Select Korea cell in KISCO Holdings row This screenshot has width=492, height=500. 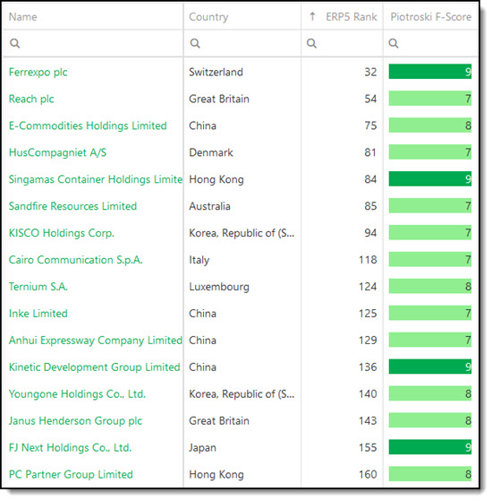tap(242, 233)
